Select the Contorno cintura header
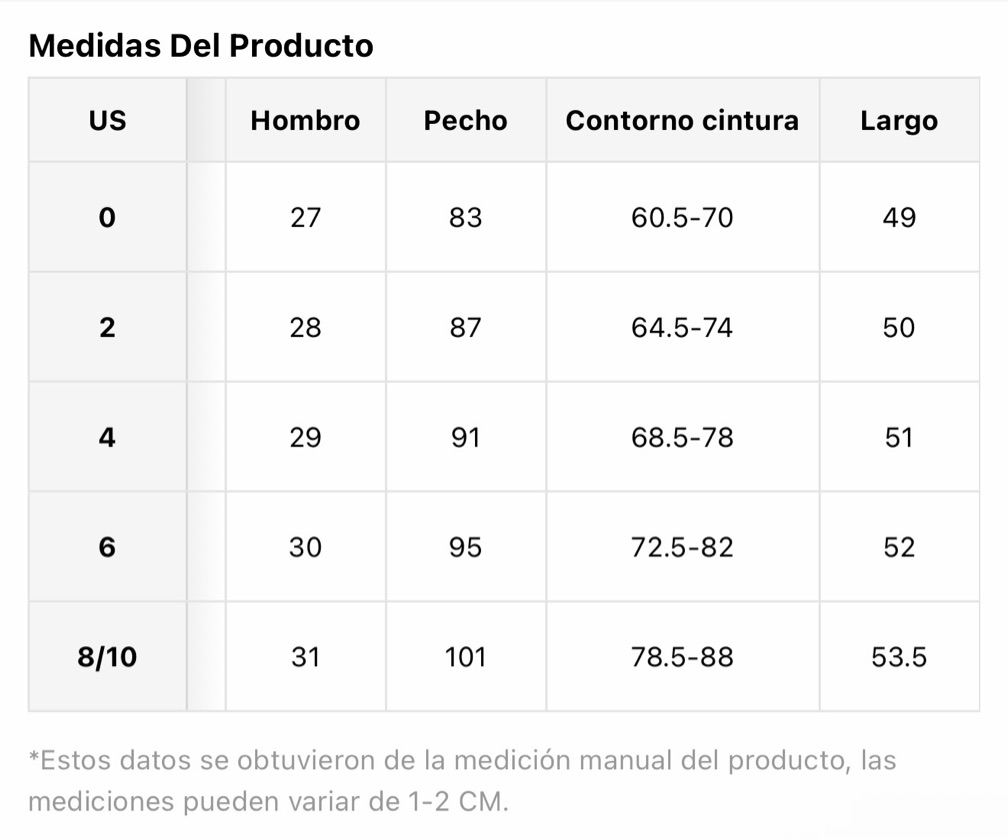This screenshot has height=839, width=1008. point(682,120)
